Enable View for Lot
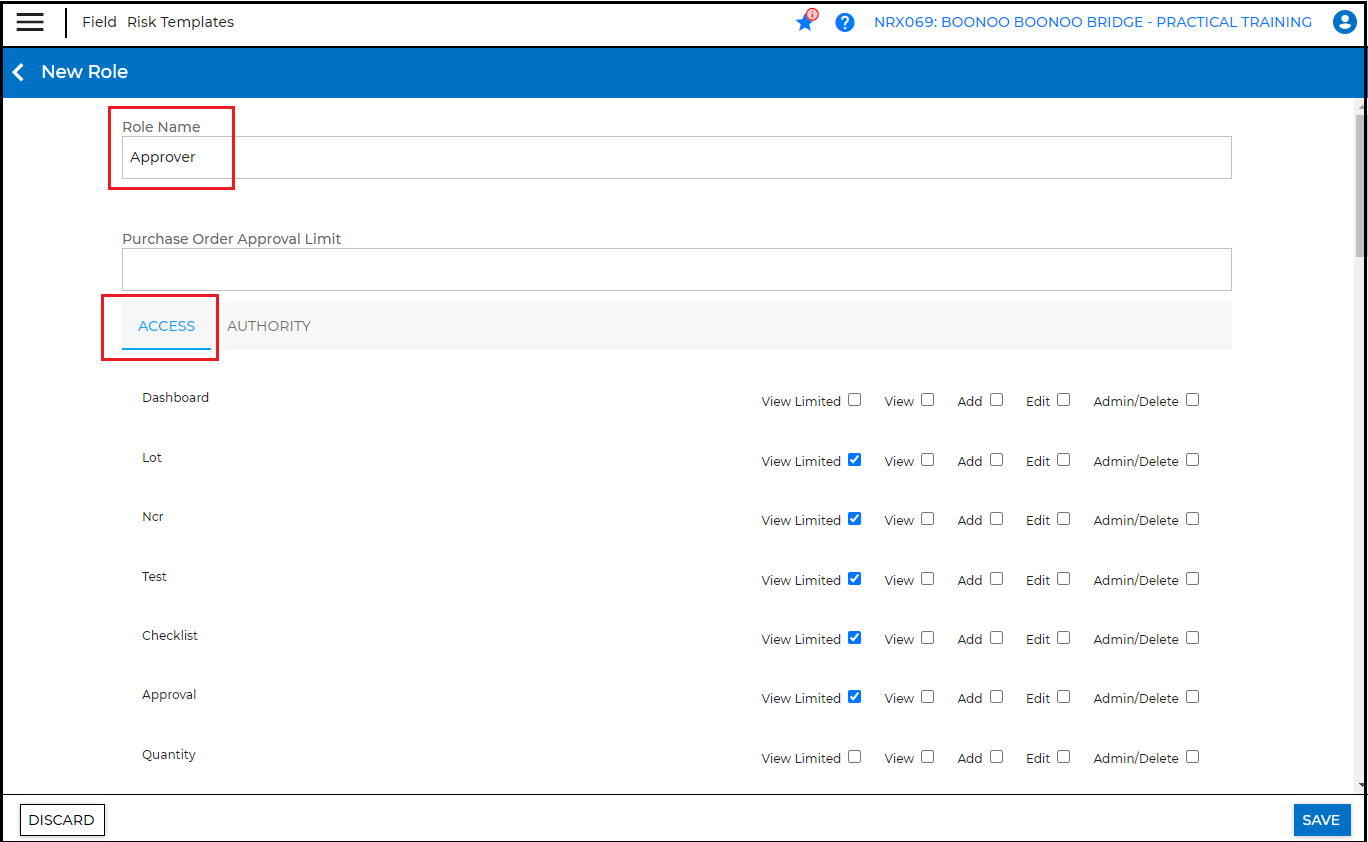This screenshot has height=842, width=1368. (928, 460)
